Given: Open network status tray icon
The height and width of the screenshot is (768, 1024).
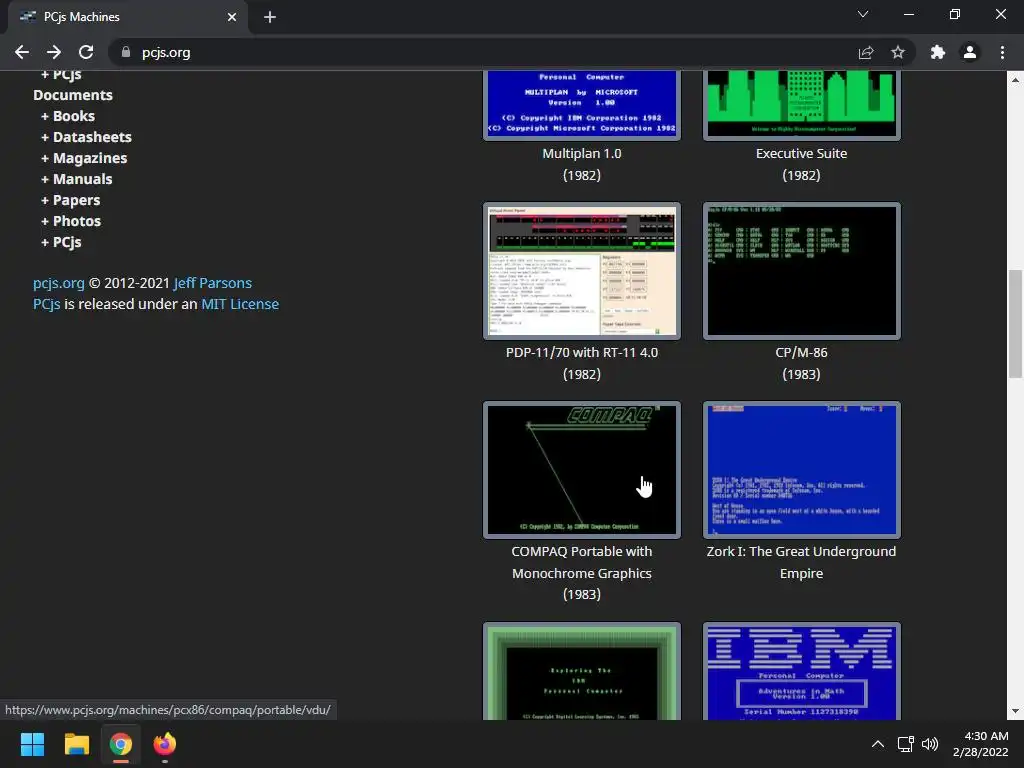Looking at the screenshot, I should pyautogui.click(x=905, y=744).
